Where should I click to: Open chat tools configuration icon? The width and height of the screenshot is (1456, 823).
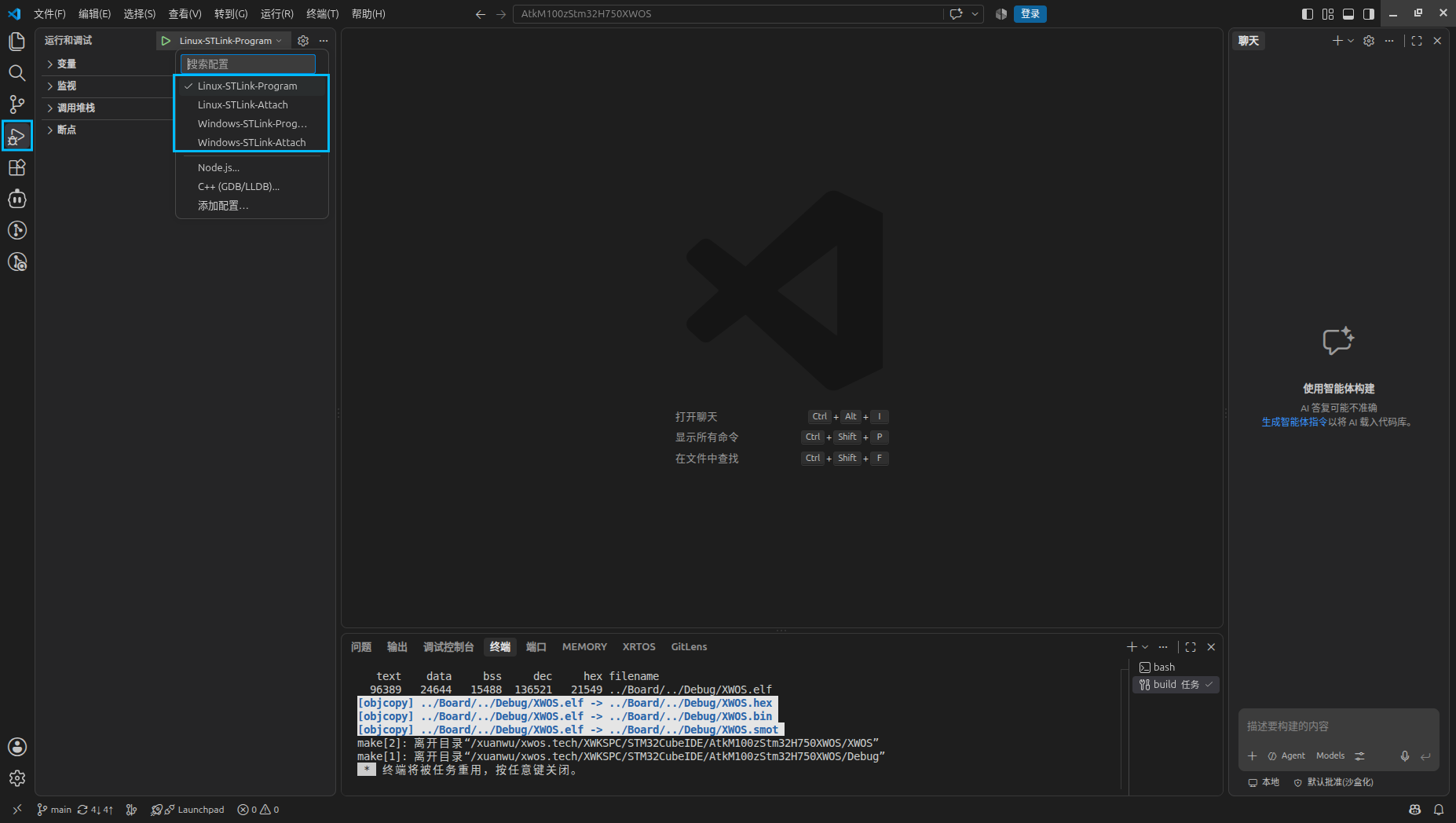1359,756
